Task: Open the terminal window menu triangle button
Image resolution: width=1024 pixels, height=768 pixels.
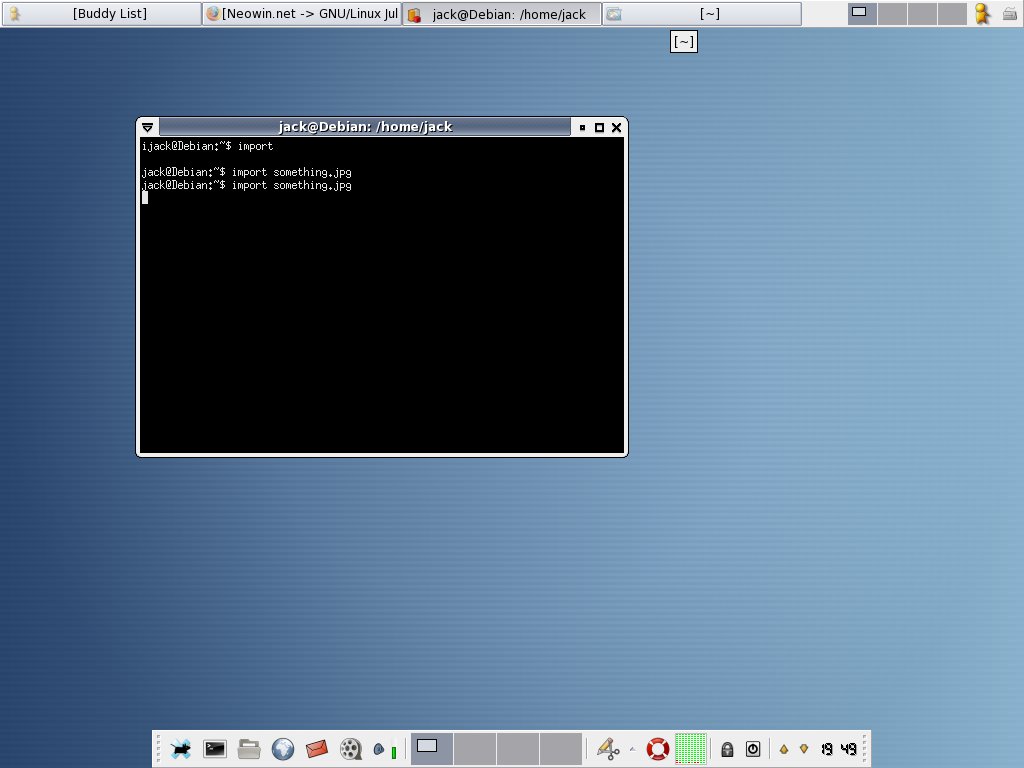Action: (x=148, y=127)
